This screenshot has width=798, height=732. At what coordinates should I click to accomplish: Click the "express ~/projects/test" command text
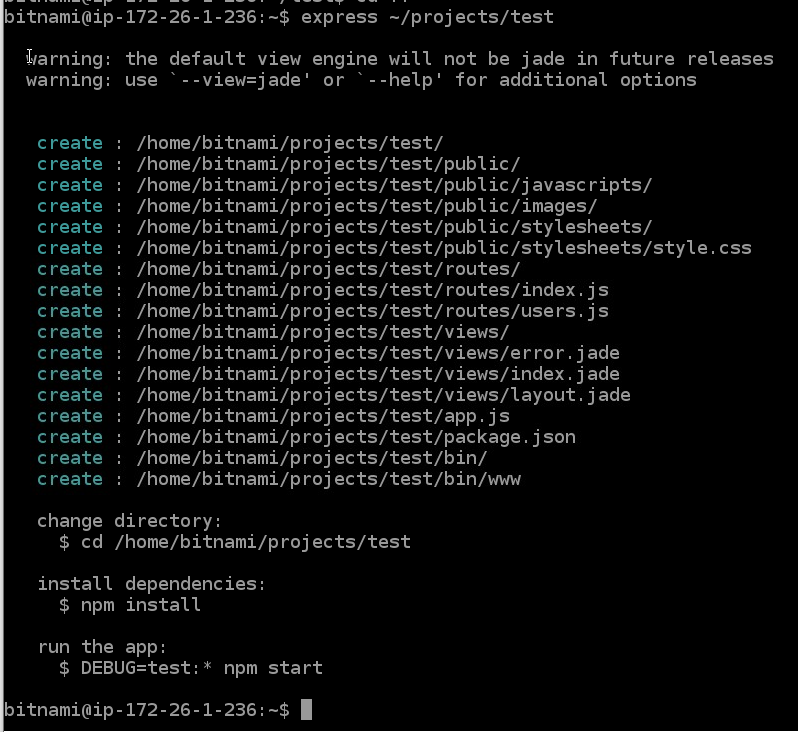(427, 17)
